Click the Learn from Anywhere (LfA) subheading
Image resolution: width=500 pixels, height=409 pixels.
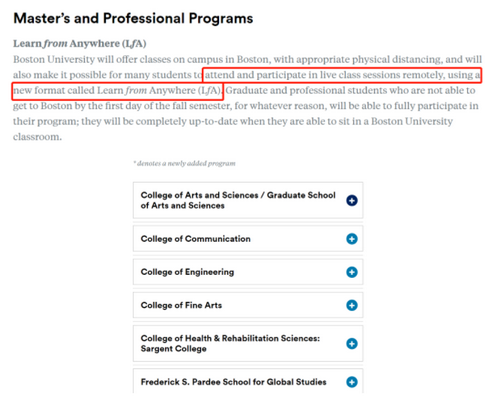[x=80, y=44]
